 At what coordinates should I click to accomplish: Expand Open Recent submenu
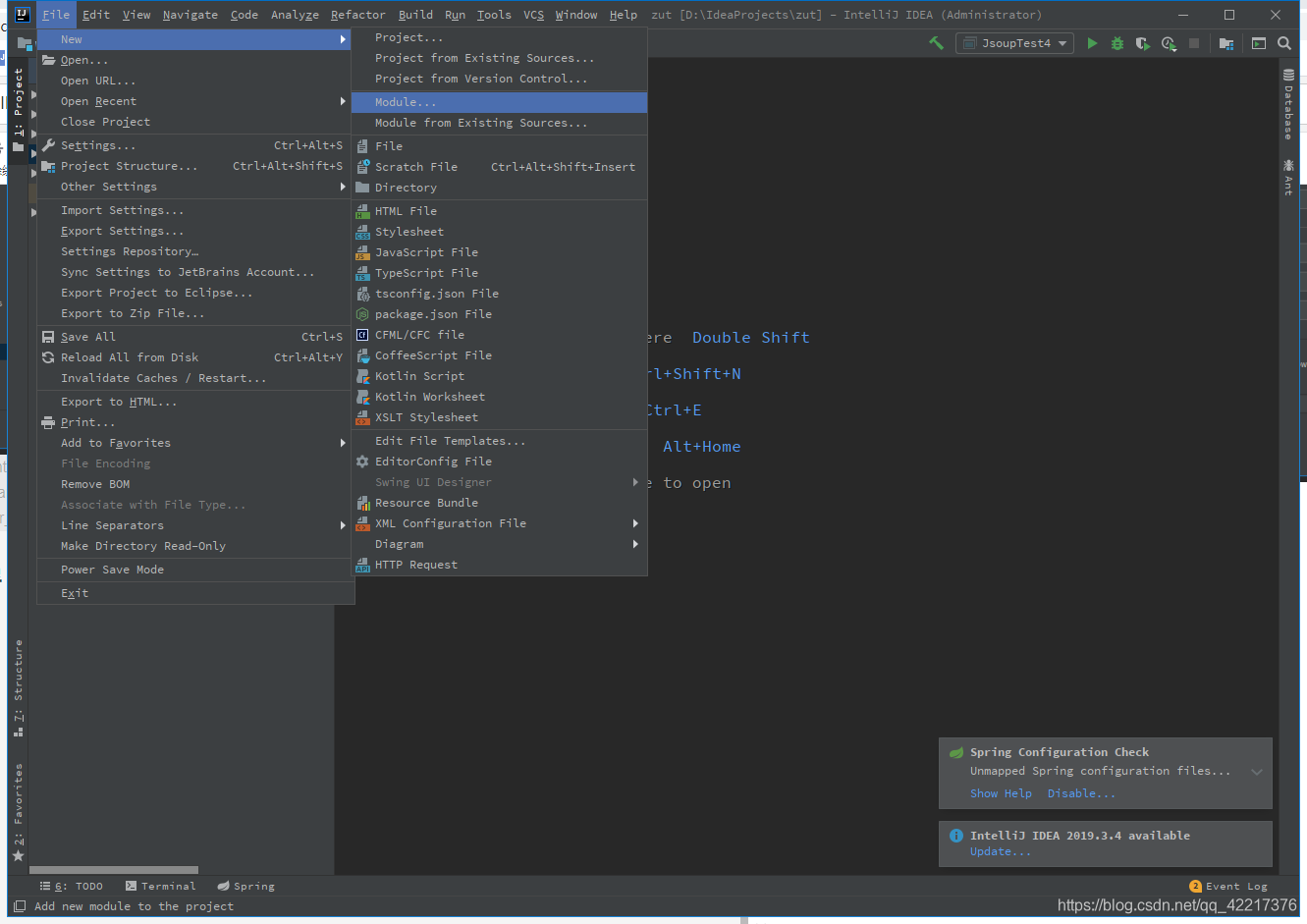193,101
